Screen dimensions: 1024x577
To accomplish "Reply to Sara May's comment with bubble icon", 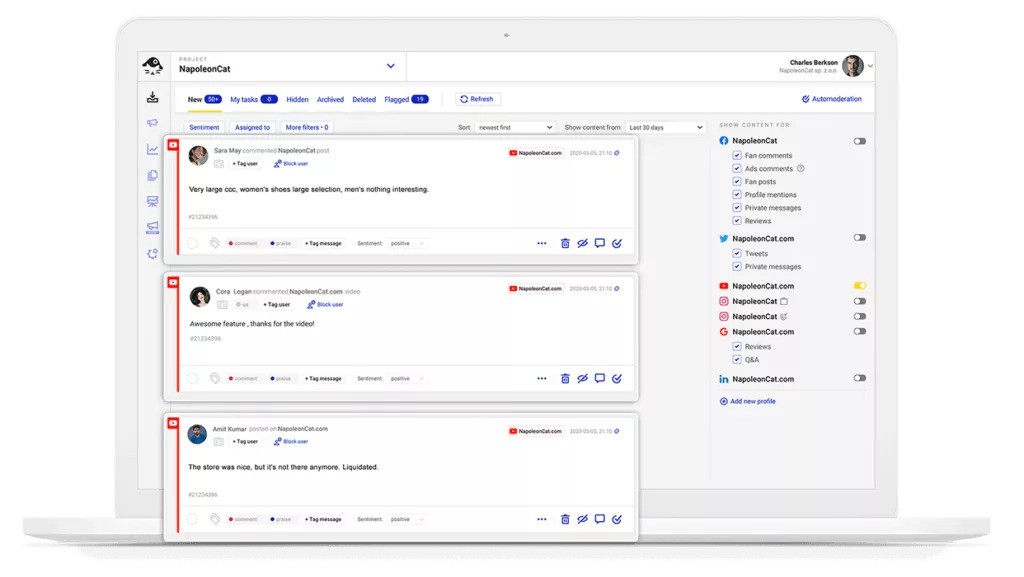I will [x=600, y=243].
